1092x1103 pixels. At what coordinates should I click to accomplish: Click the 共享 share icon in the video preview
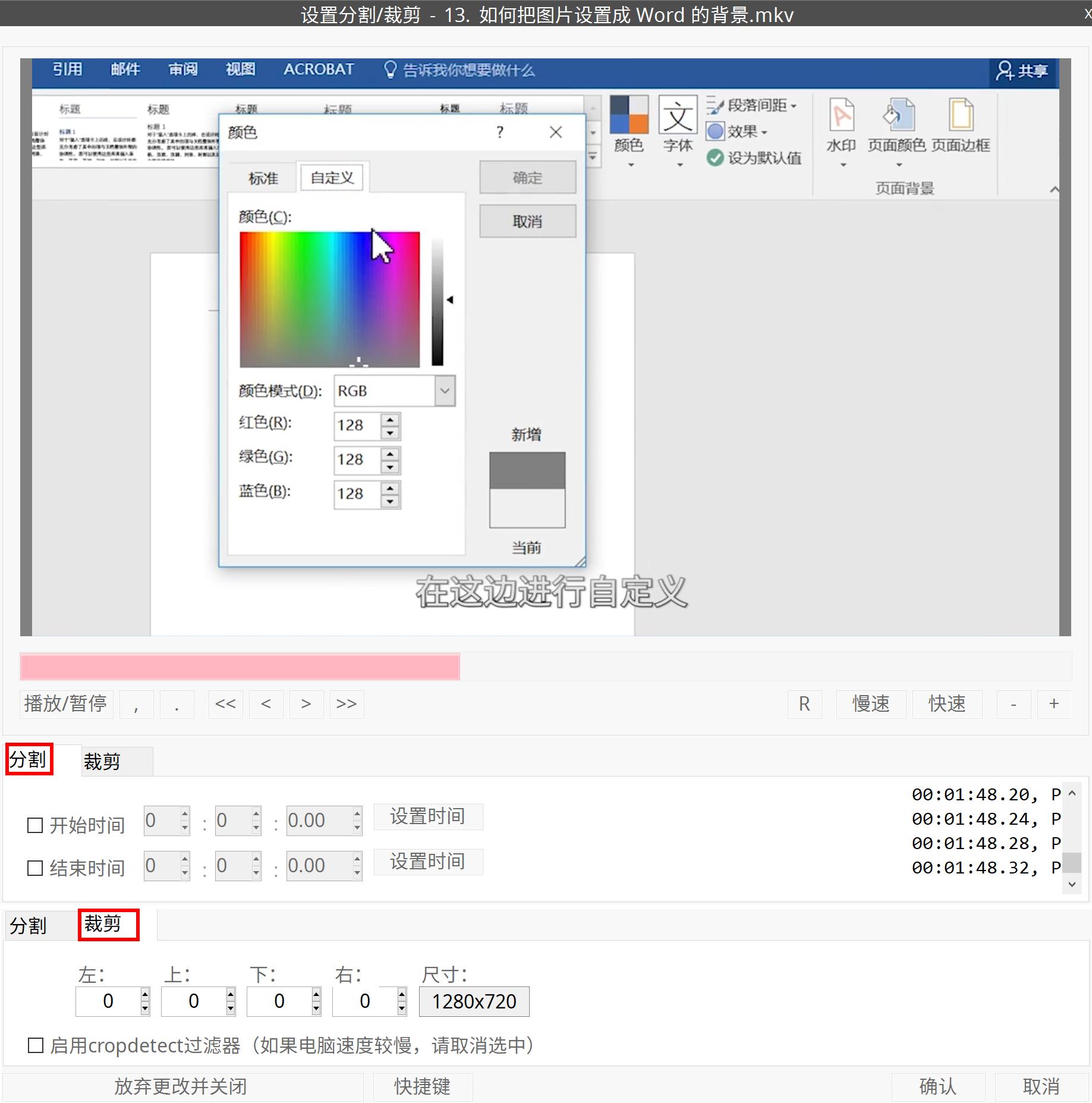pyautogui.click(x=1005, y=71)
